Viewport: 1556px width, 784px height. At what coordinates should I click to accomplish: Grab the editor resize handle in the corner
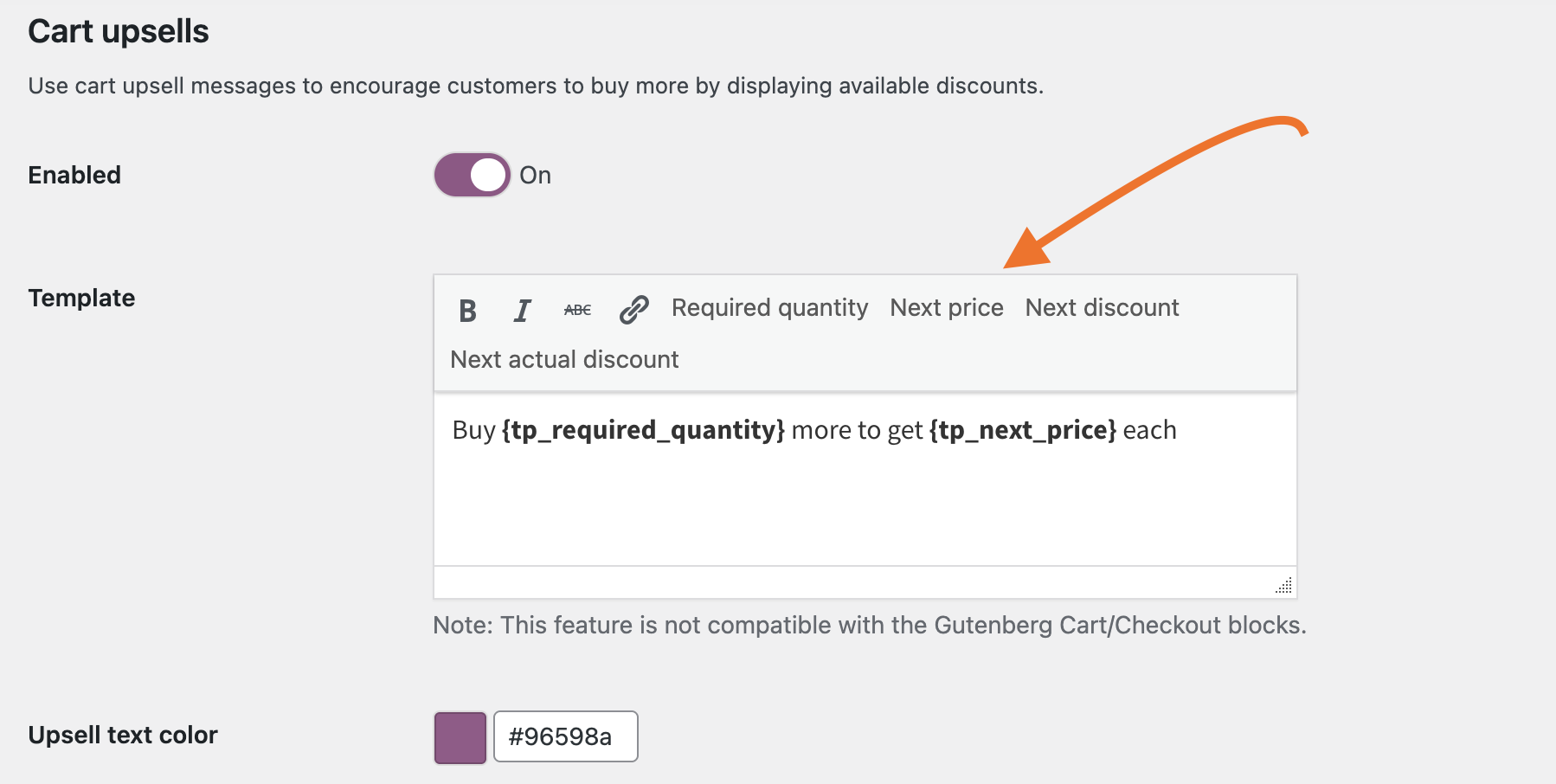click(x=1284, y=586)
